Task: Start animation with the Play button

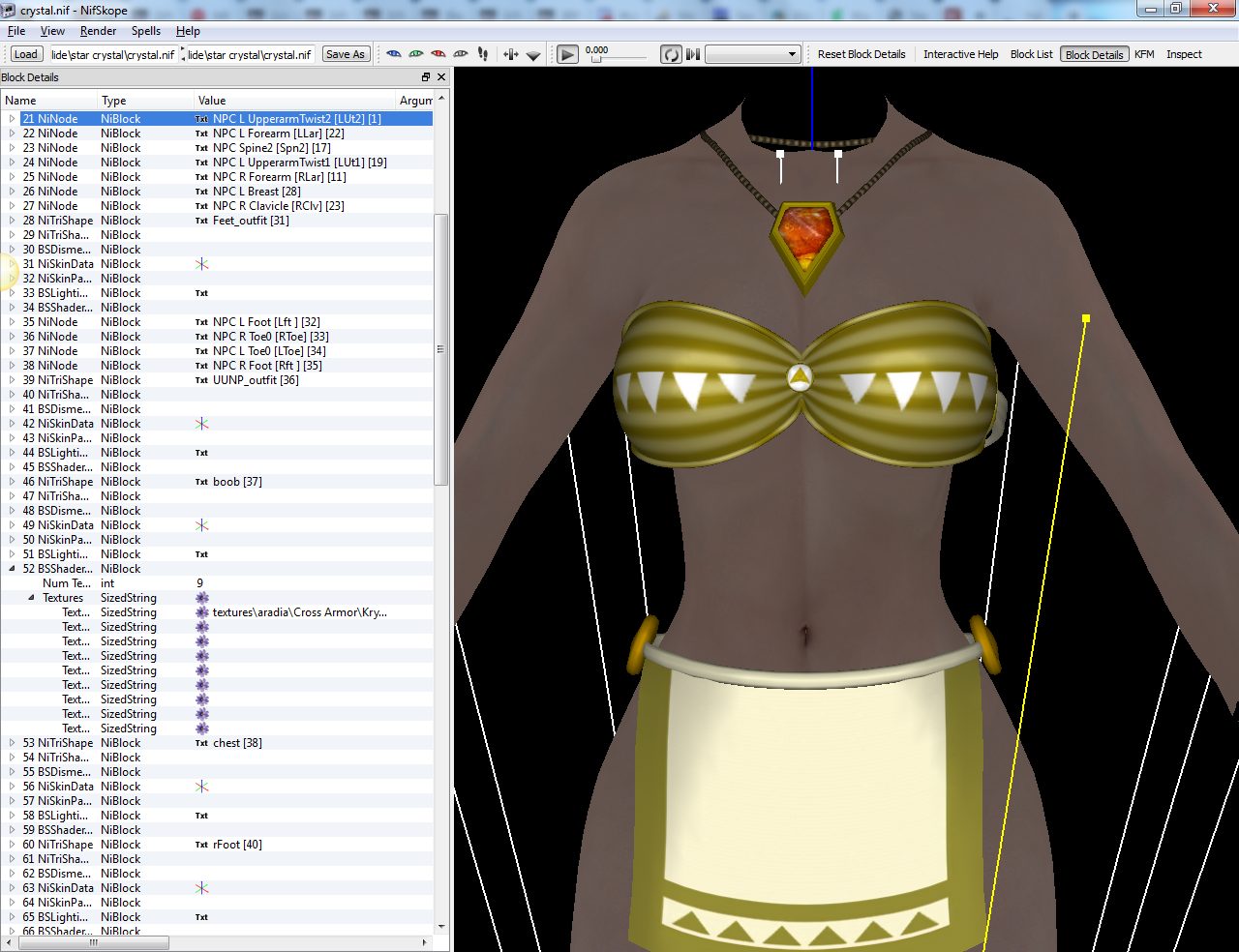Action: click(x=568, y=54)
